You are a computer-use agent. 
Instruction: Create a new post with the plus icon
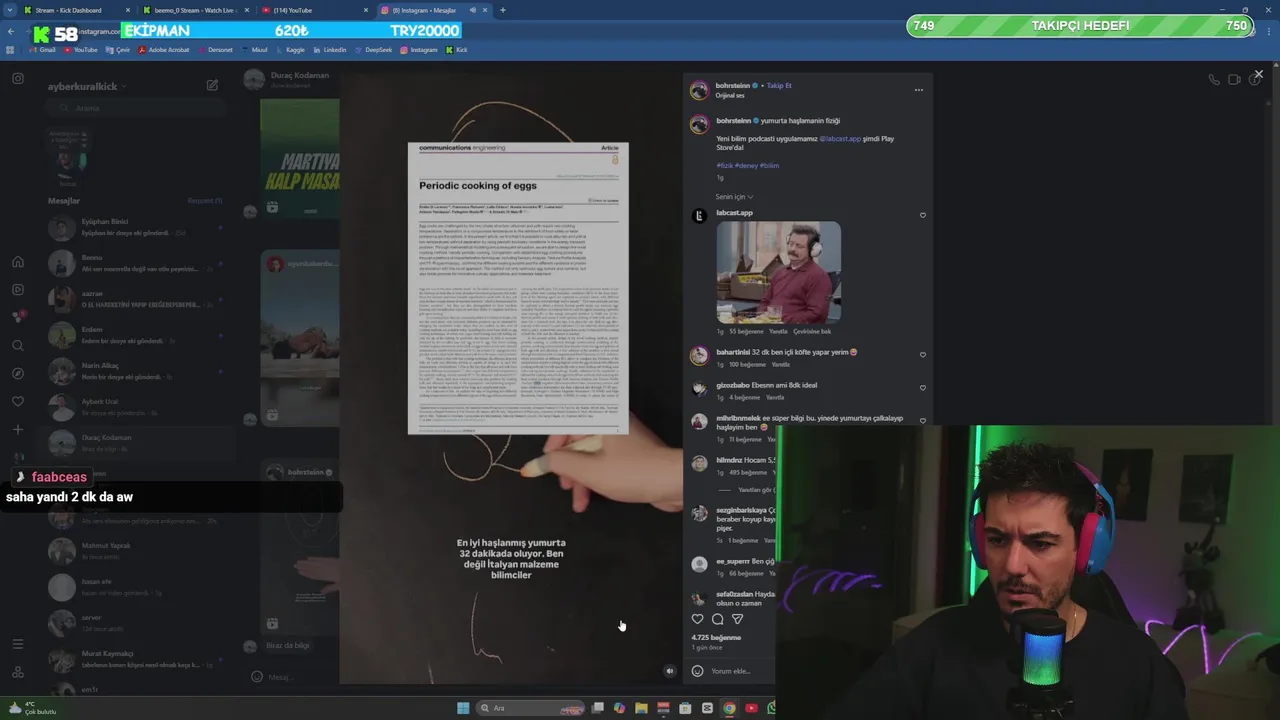18,429
